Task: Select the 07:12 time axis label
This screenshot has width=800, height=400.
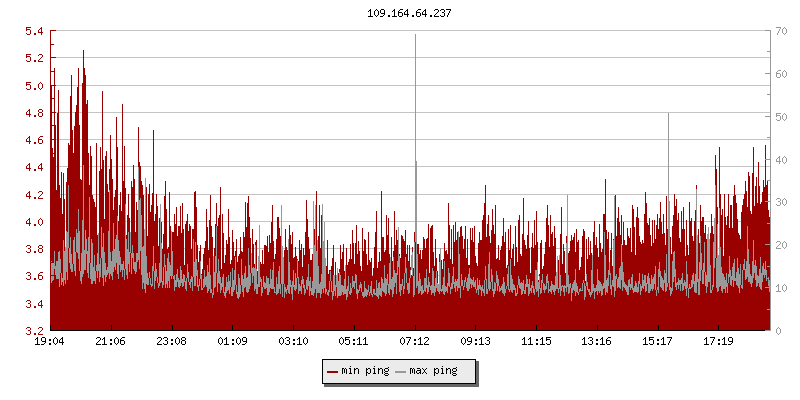Action: tap(415, 341)
